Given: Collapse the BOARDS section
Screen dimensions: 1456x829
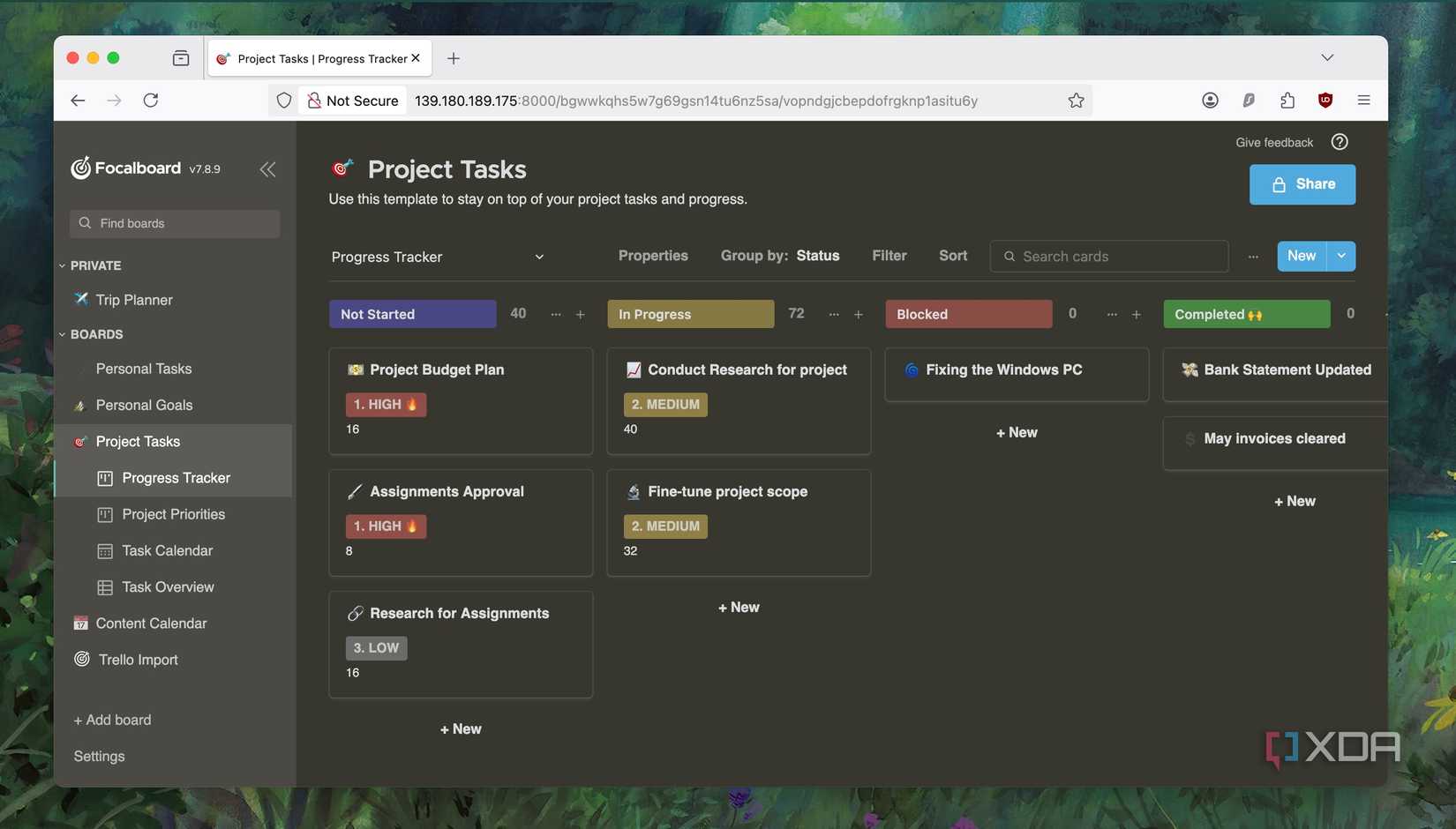Looking at the screenshot, I should tap(61, 333).
